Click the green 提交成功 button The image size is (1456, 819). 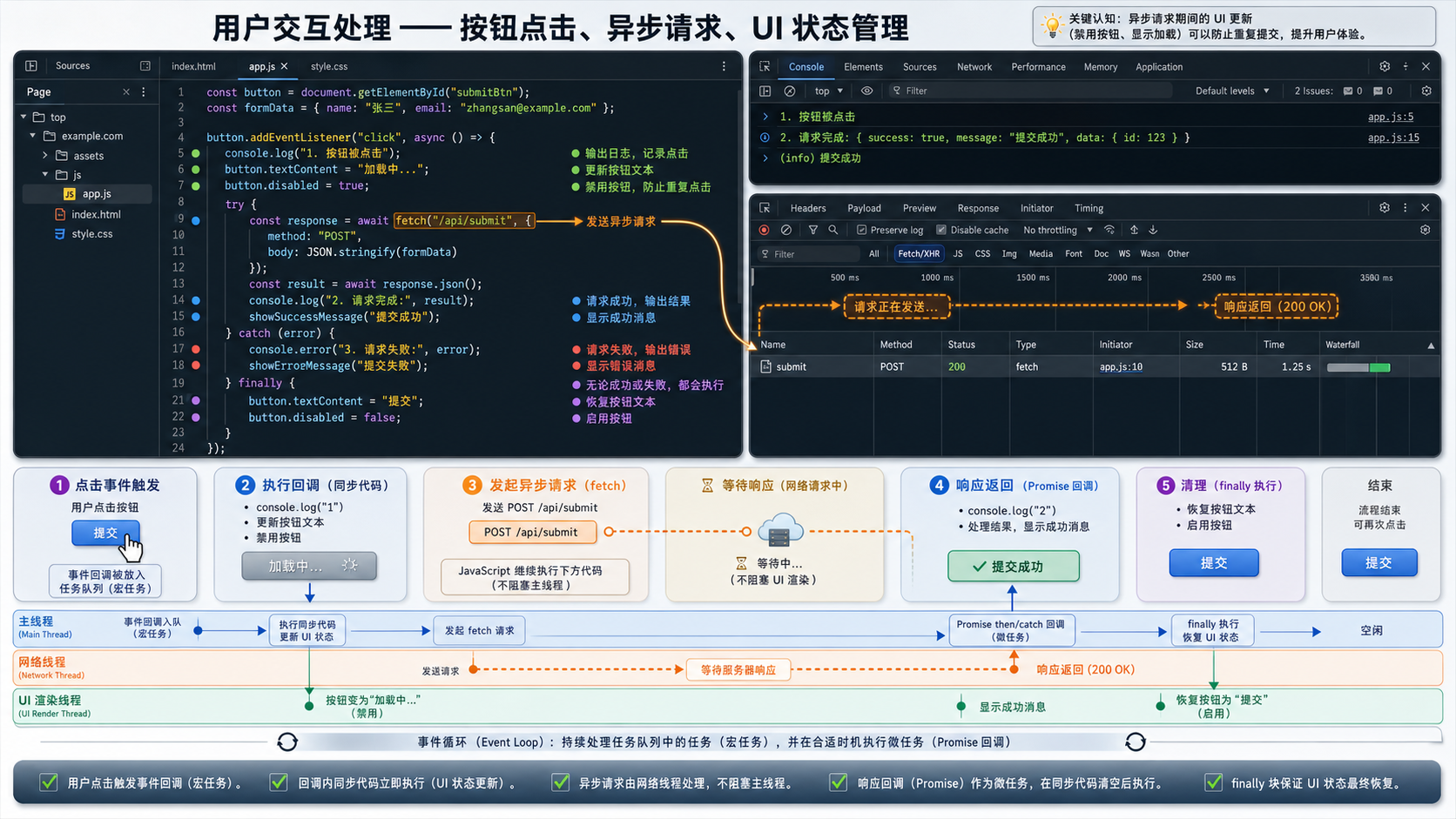coord(1013,566)
